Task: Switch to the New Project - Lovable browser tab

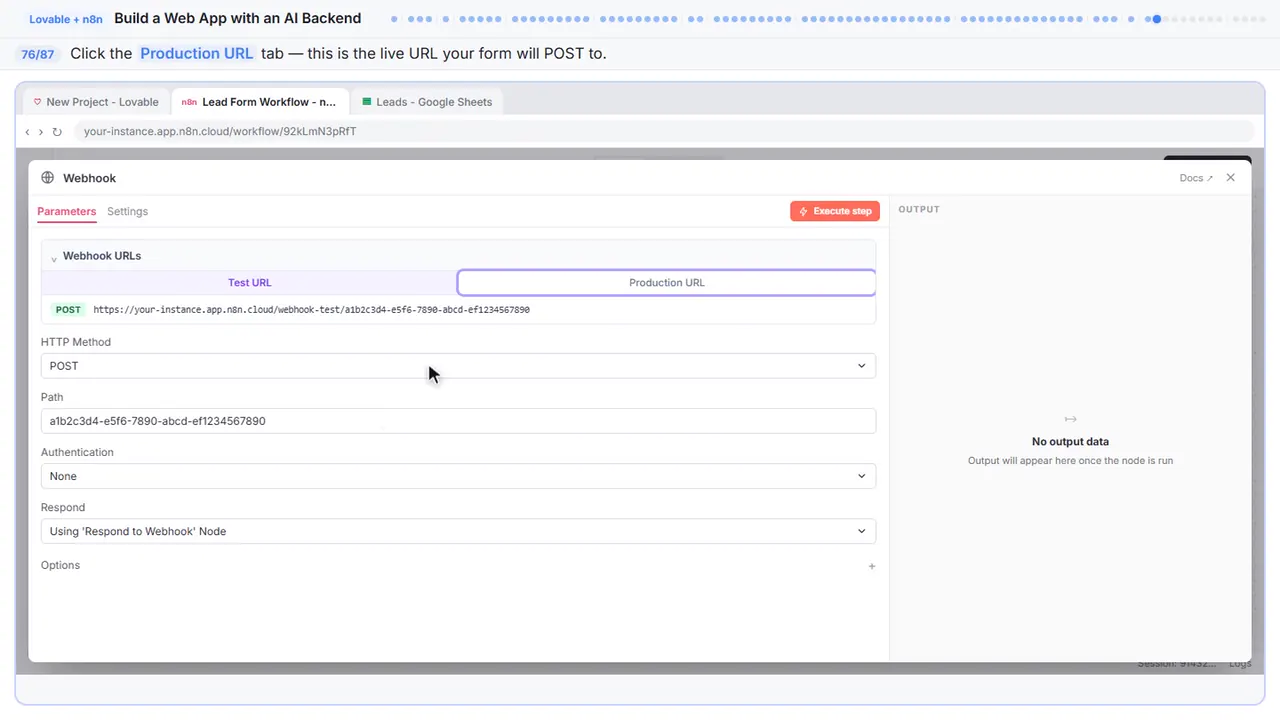Action: pos(96,102)
